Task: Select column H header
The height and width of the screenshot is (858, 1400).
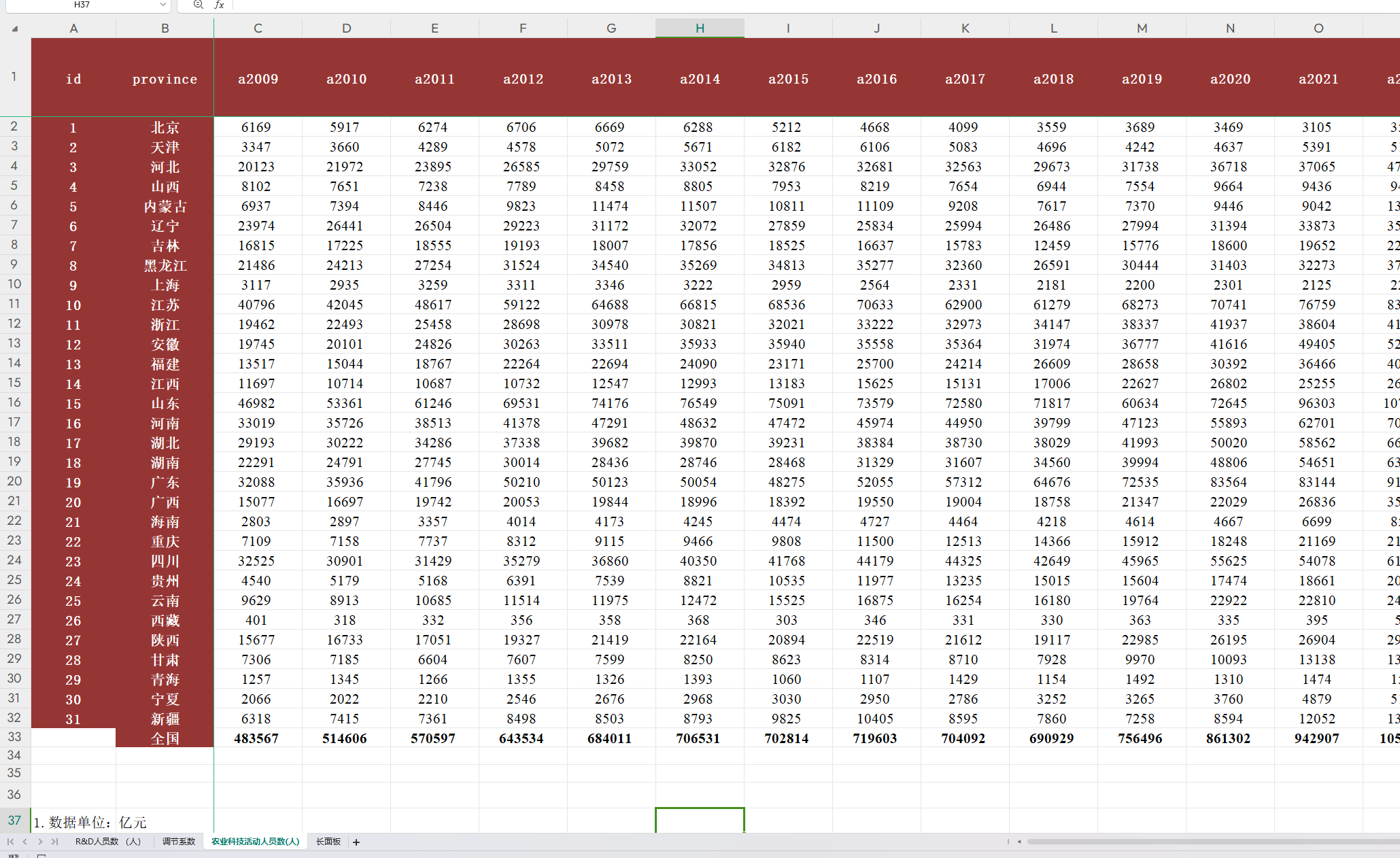Action: pyautogui.click(x=700, y=29)
